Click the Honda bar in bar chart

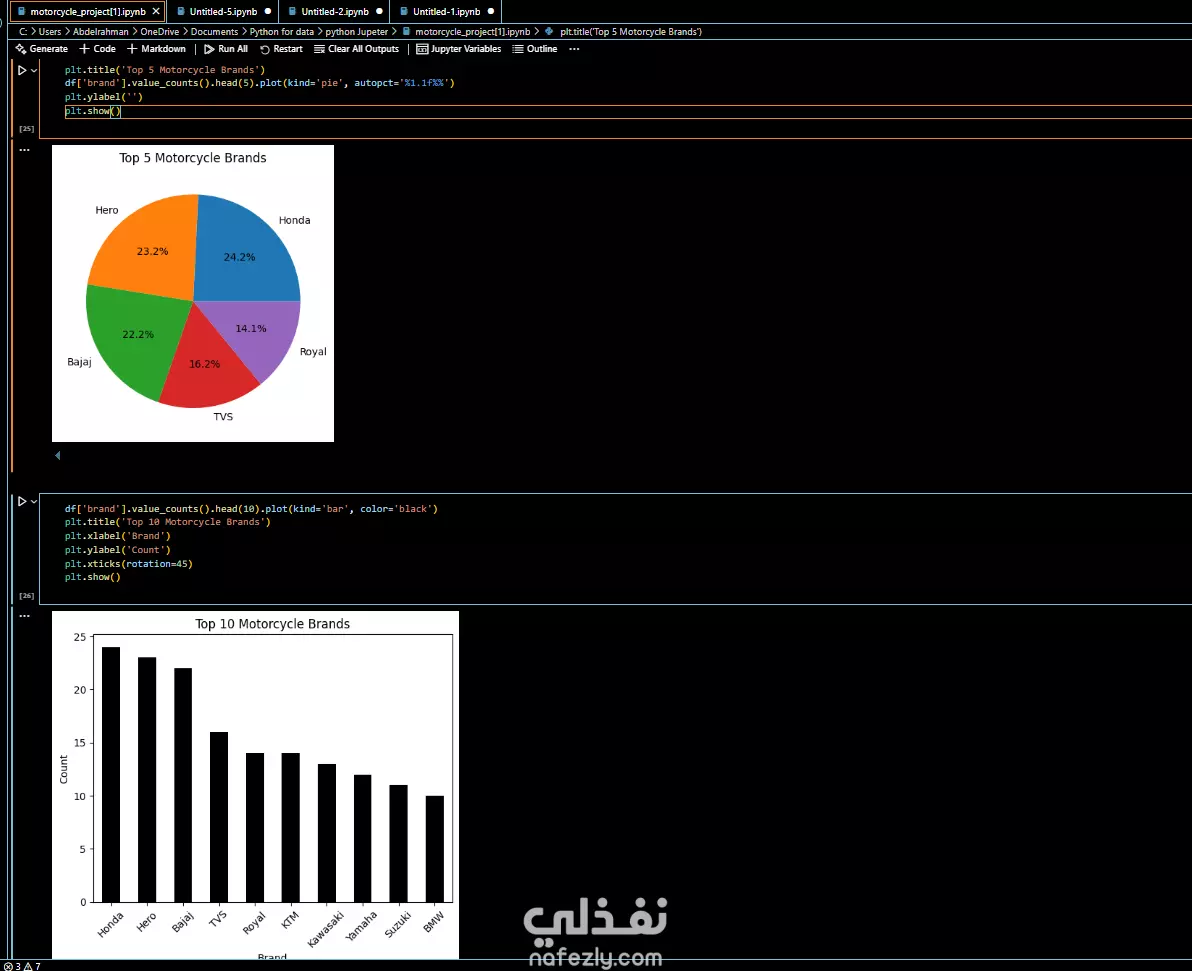coord(111,774)
